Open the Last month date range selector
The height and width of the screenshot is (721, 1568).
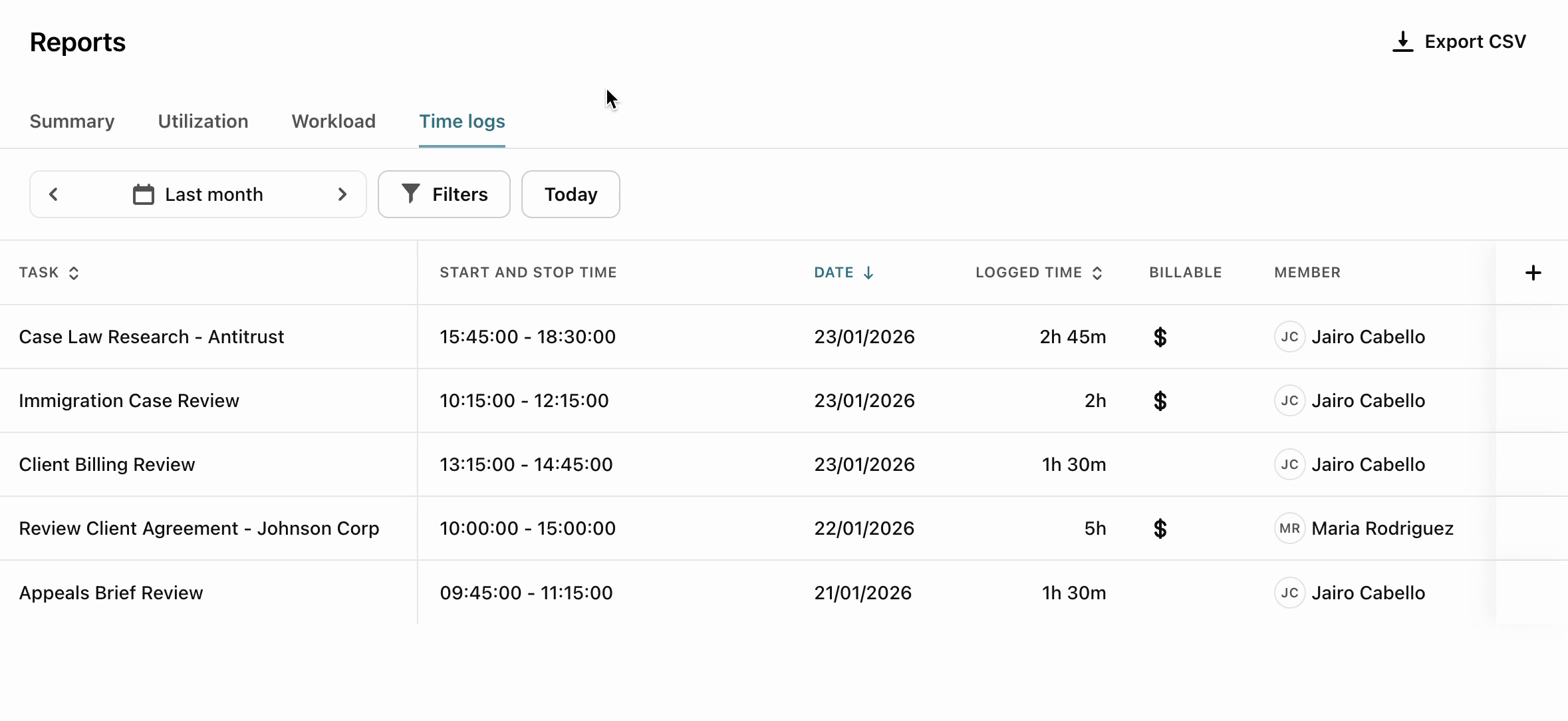point(213,194)
